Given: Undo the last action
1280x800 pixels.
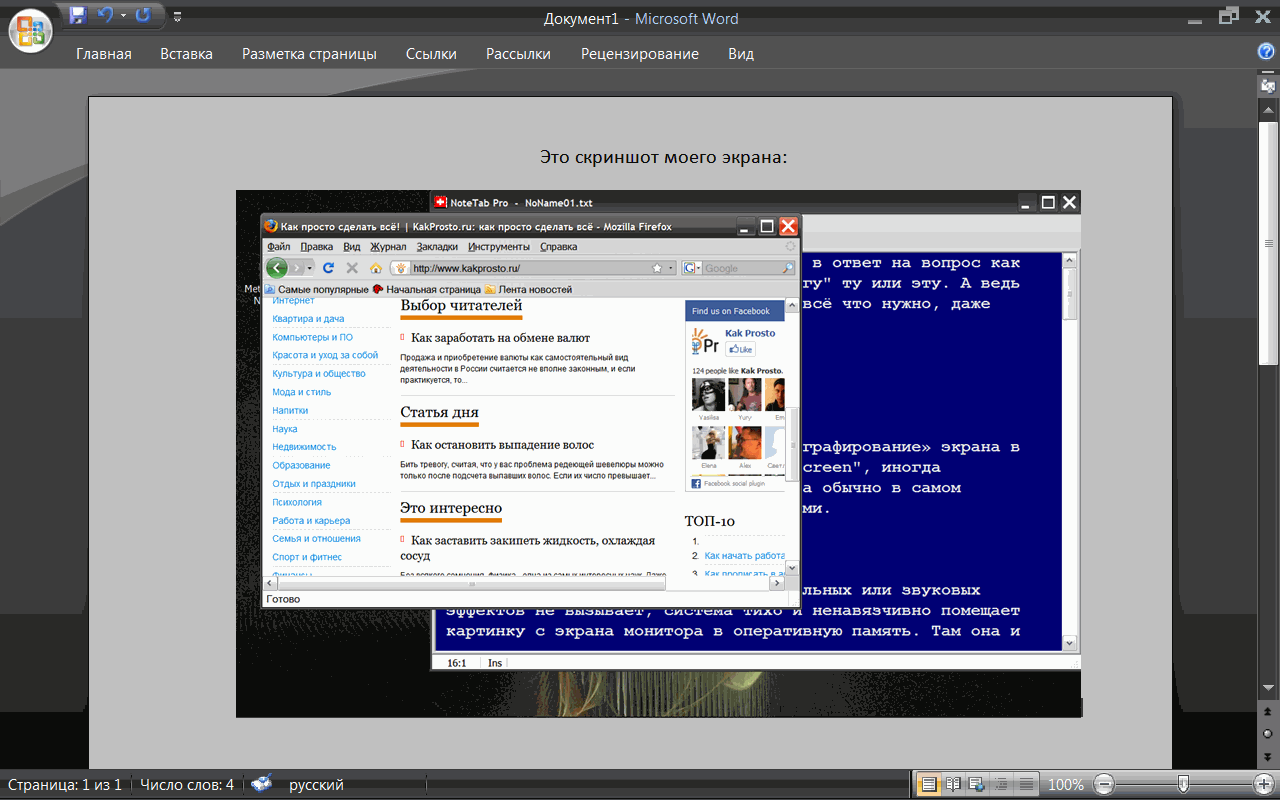Looking at the screenshot, I should [x=105, y=15].
